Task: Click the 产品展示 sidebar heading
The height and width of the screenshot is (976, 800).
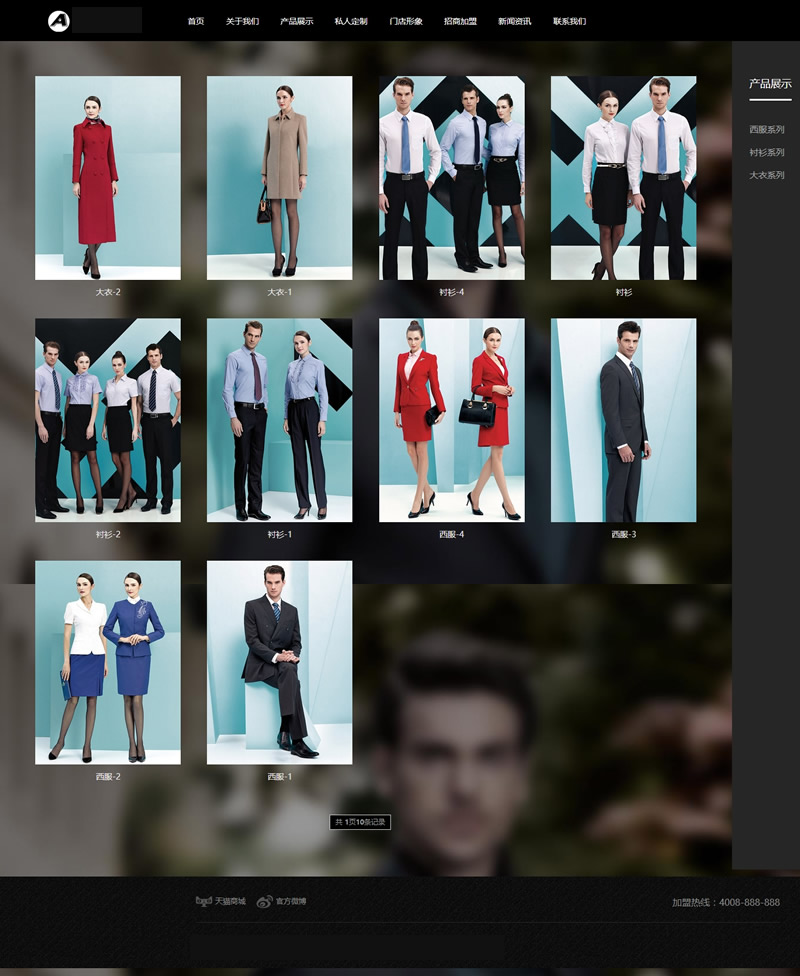Action: [x=770, y=83]
